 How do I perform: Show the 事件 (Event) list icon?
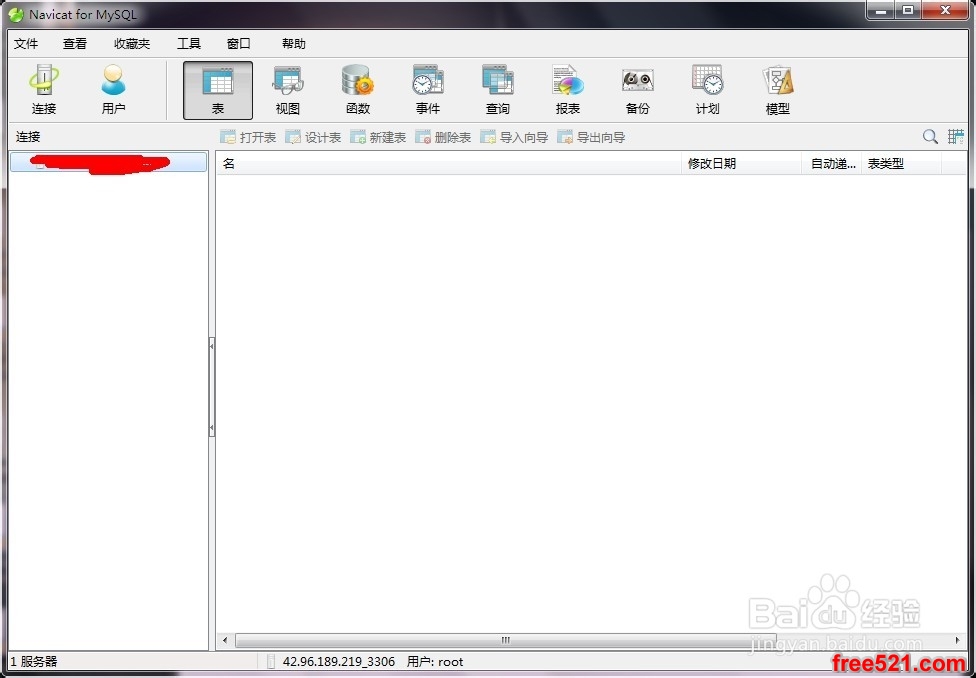tap(428, 90)
